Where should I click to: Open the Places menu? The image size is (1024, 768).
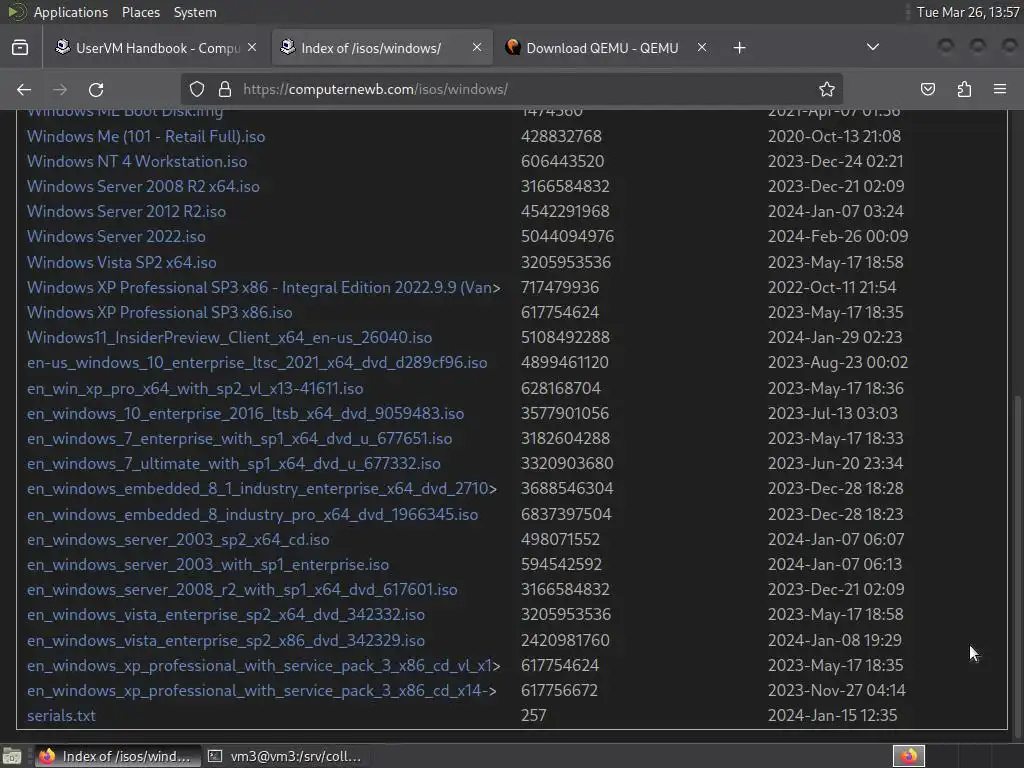pyautogui.click(x=140, y=12)
